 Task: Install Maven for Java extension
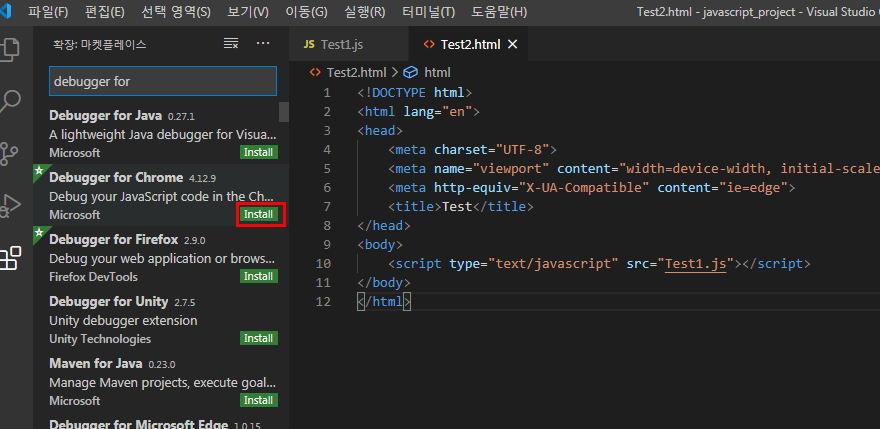(259, 400)
